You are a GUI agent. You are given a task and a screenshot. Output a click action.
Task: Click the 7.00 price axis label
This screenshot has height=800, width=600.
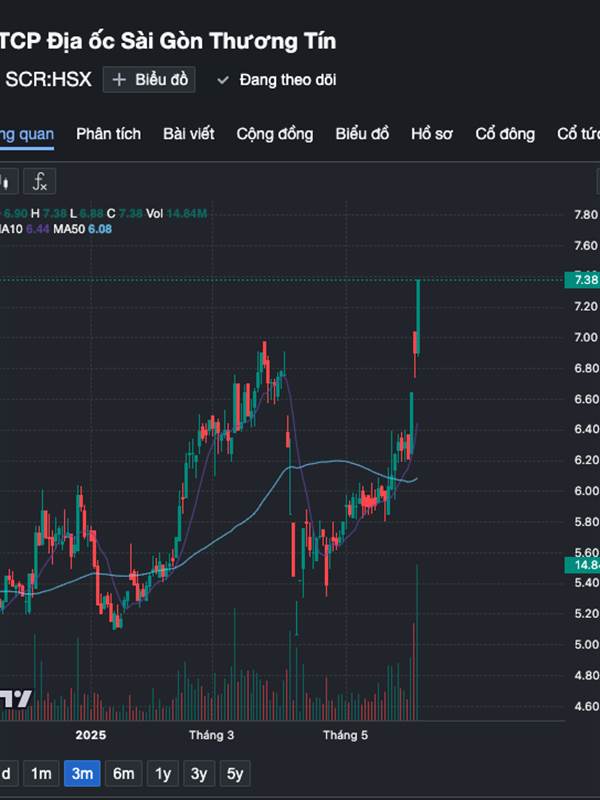click(586, 337)
